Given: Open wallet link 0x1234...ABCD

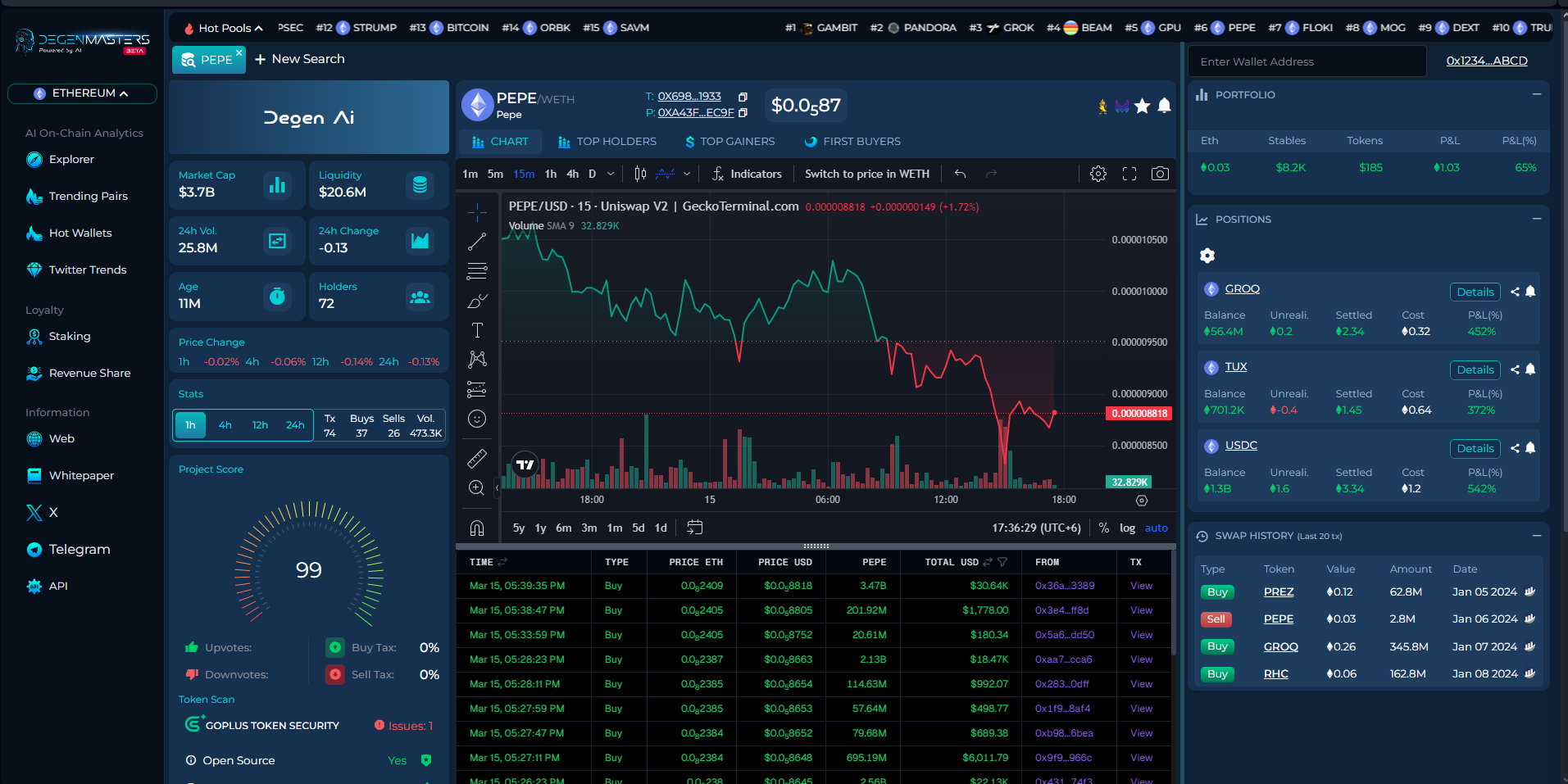Looking at the screenshot, I should (1487, 61).
